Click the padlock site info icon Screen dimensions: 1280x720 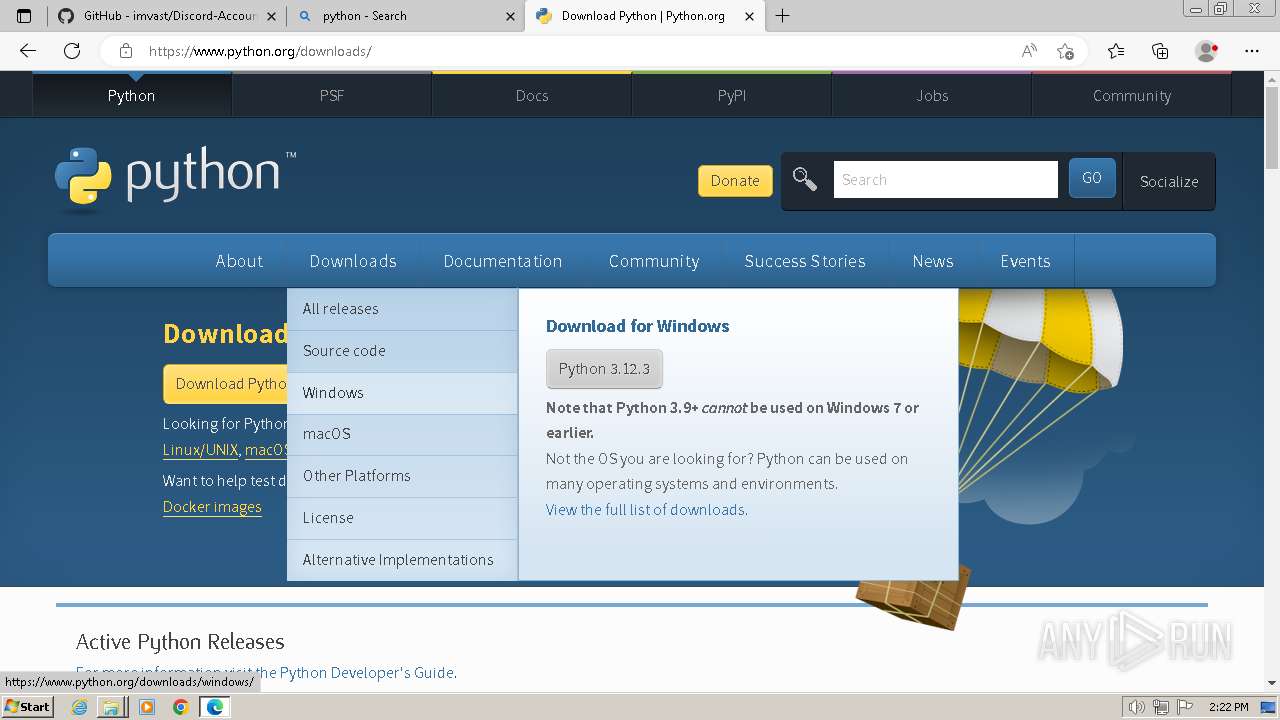tap(126, 51)
